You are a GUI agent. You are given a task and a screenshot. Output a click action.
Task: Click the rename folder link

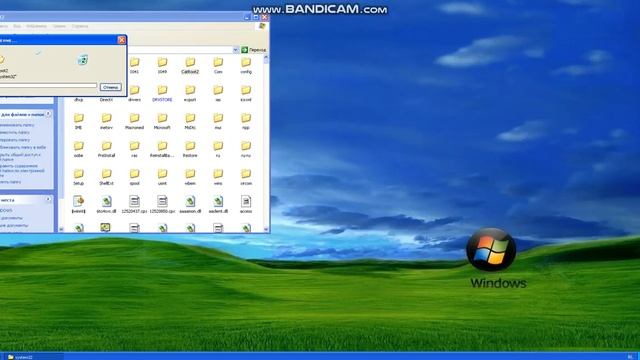17,125
